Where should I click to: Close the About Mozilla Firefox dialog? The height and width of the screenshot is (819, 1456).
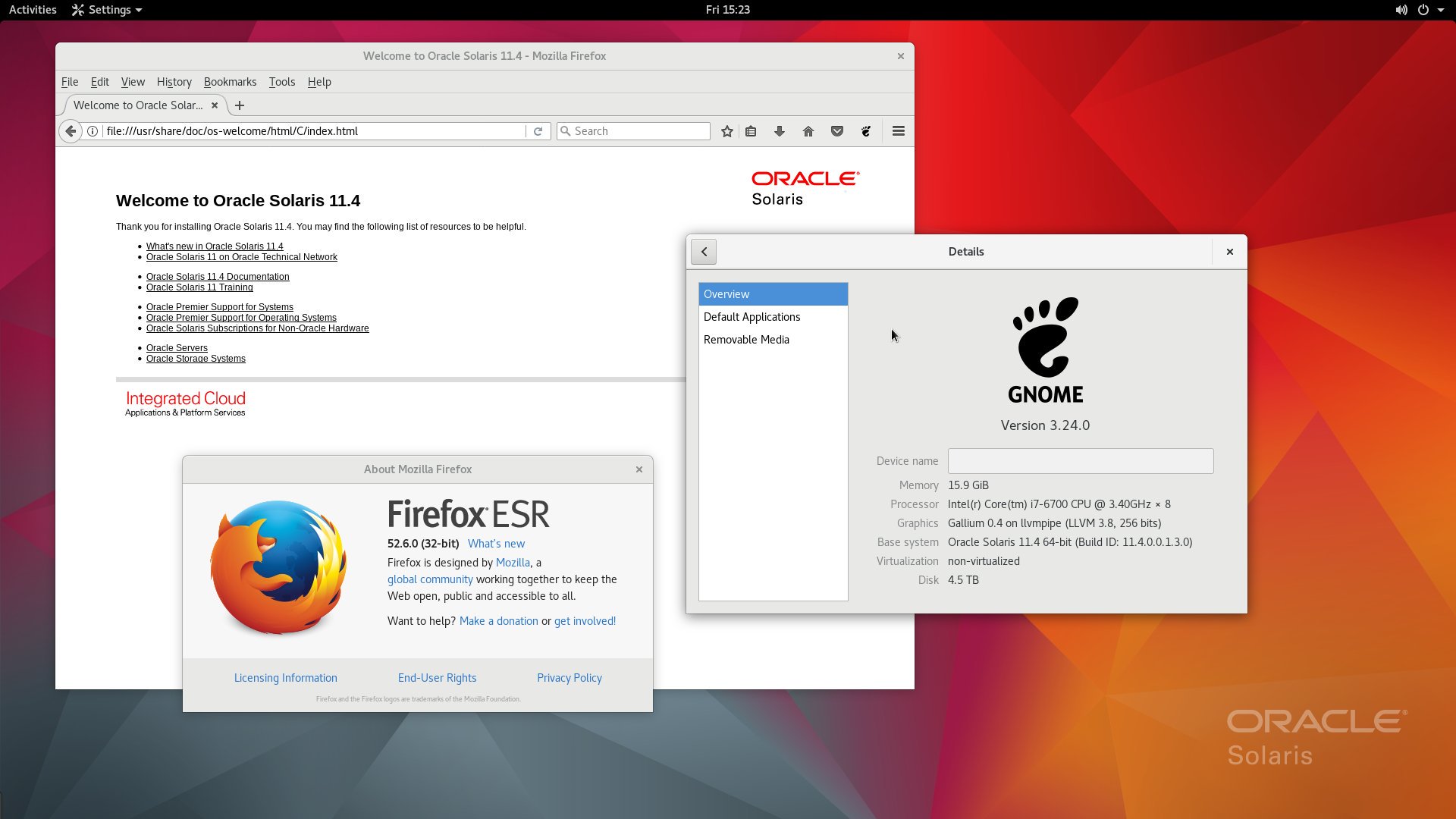click(639, 469)
